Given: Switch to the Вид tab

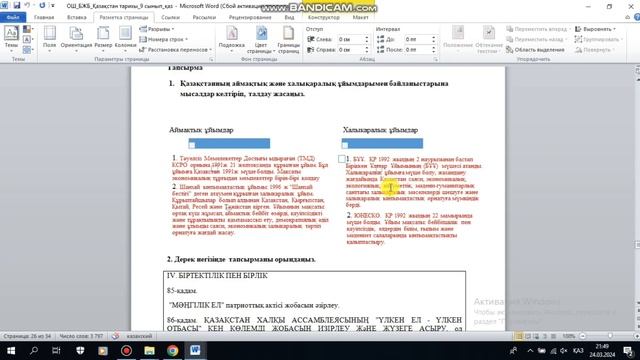Looking at the screenshot, I should point(289,18).
